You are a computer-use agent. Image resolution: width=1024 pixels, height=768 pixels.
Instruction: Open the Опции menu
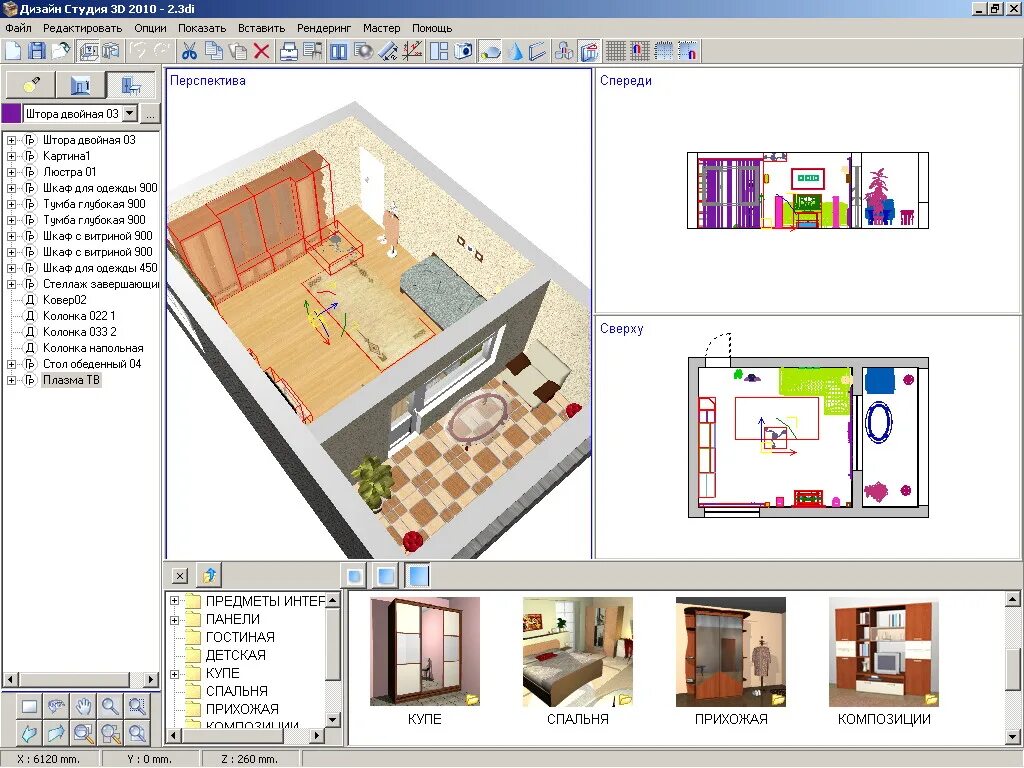tap(150, 28)
